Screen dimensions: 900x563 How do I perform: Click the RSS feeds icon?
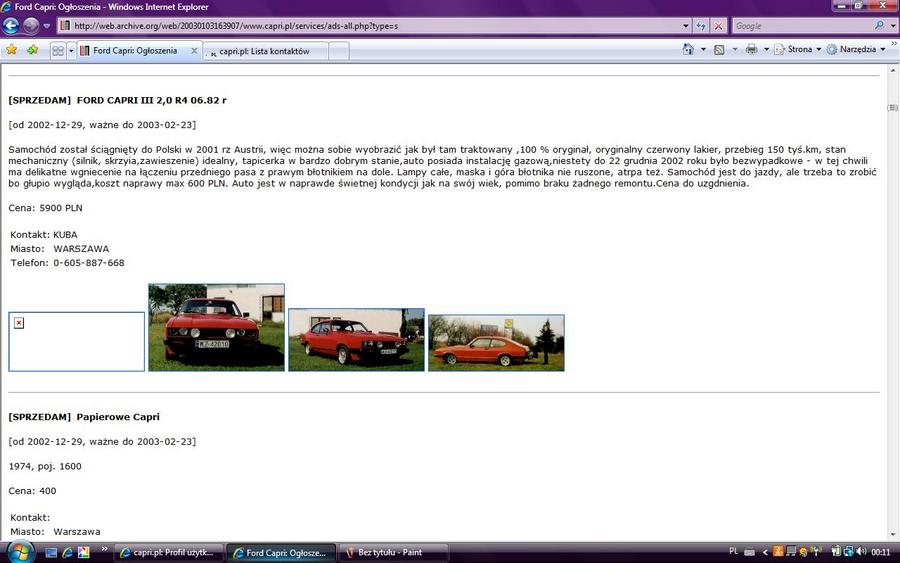coord(719,49)
